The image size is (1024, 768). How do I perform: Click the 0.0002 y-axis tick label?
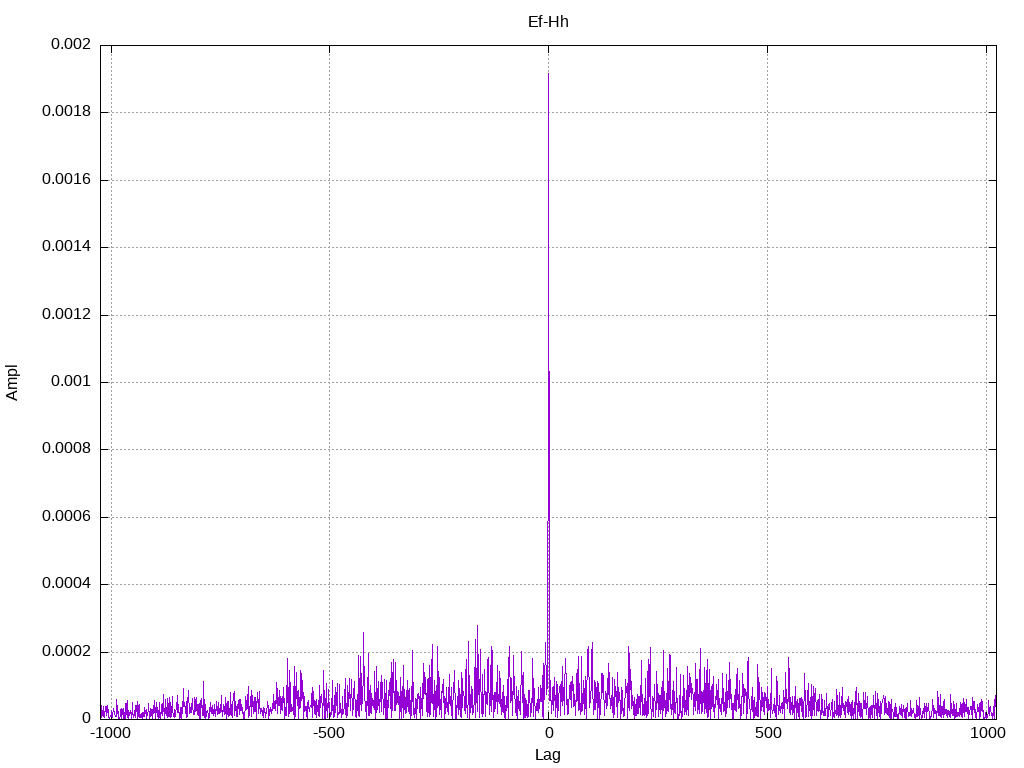[66, 652]
